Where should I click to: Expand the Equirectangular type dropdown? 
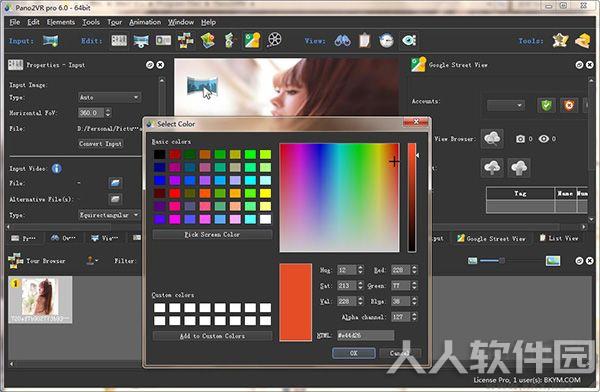(x=109, y=215)
